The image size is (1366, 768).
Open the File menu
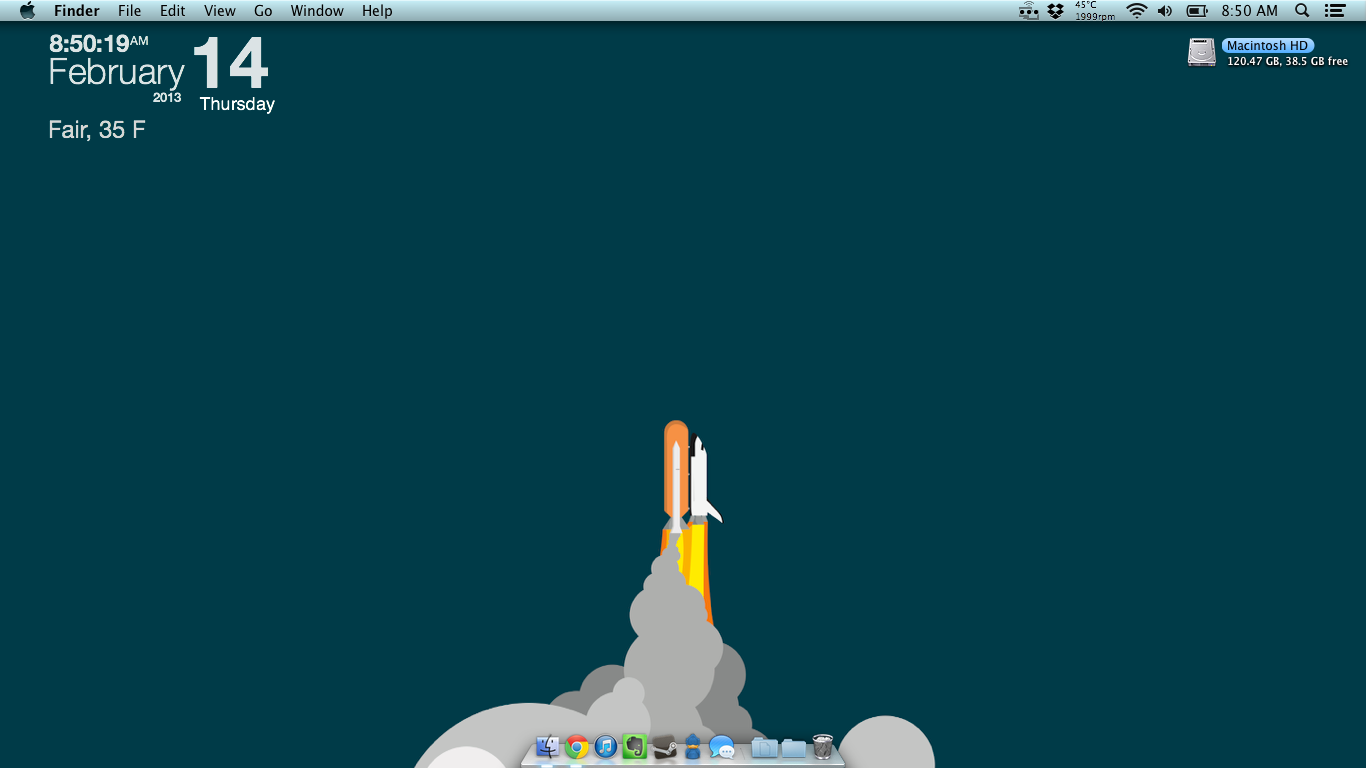click(129, 11)
